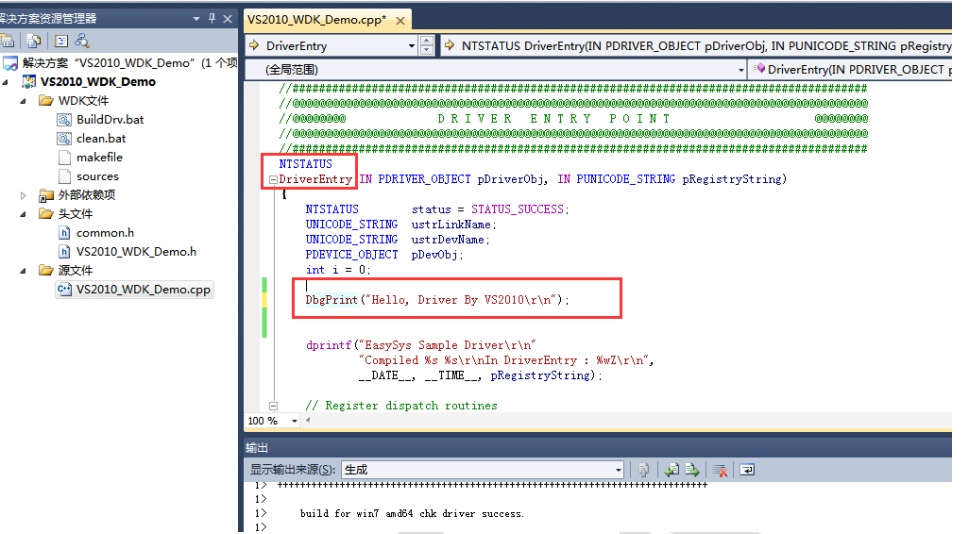Close the VS2010_WDK_Demo.cpp tab
This screenshot has width=971, height=534.
pos(400,20)
